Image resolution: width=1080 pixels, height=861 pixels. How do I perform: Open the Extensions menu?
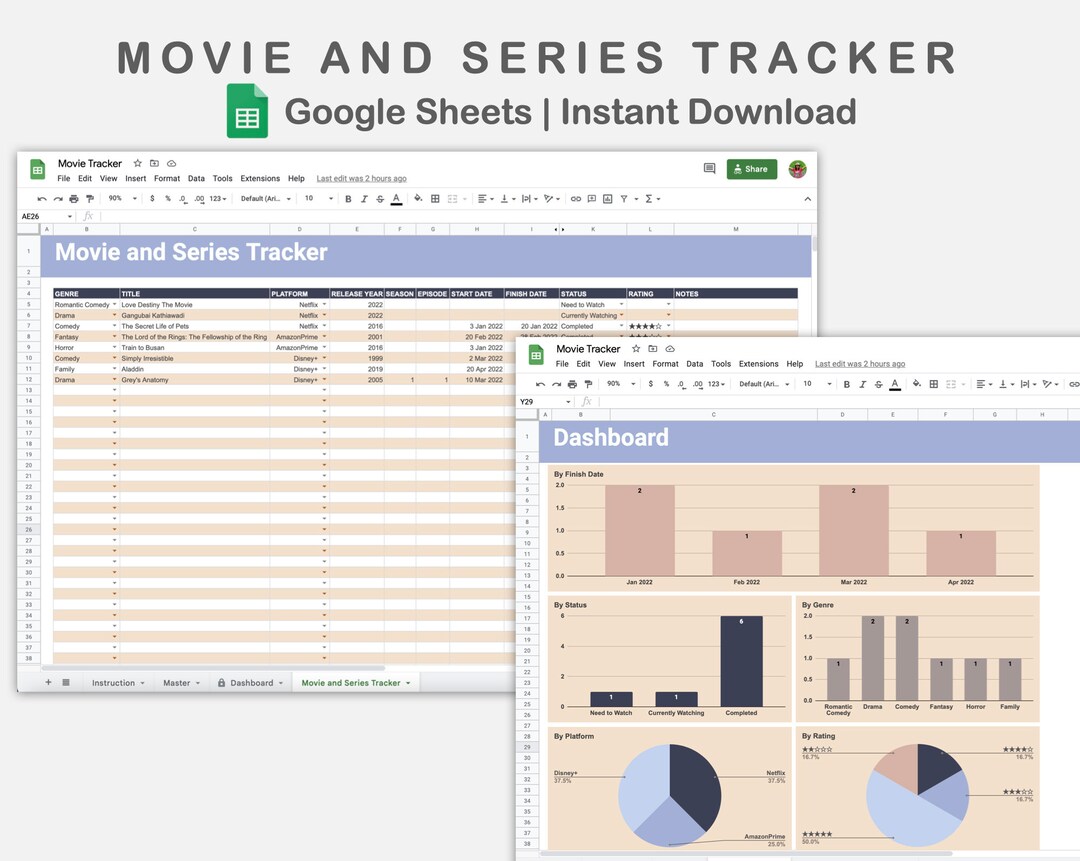click(x=259, y=178)
